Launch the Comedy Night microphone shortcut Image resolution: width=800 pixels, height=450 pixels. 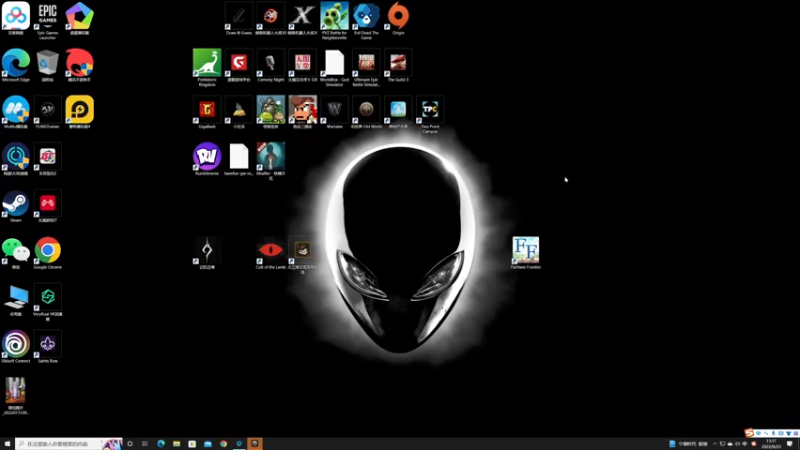[270, 65]
